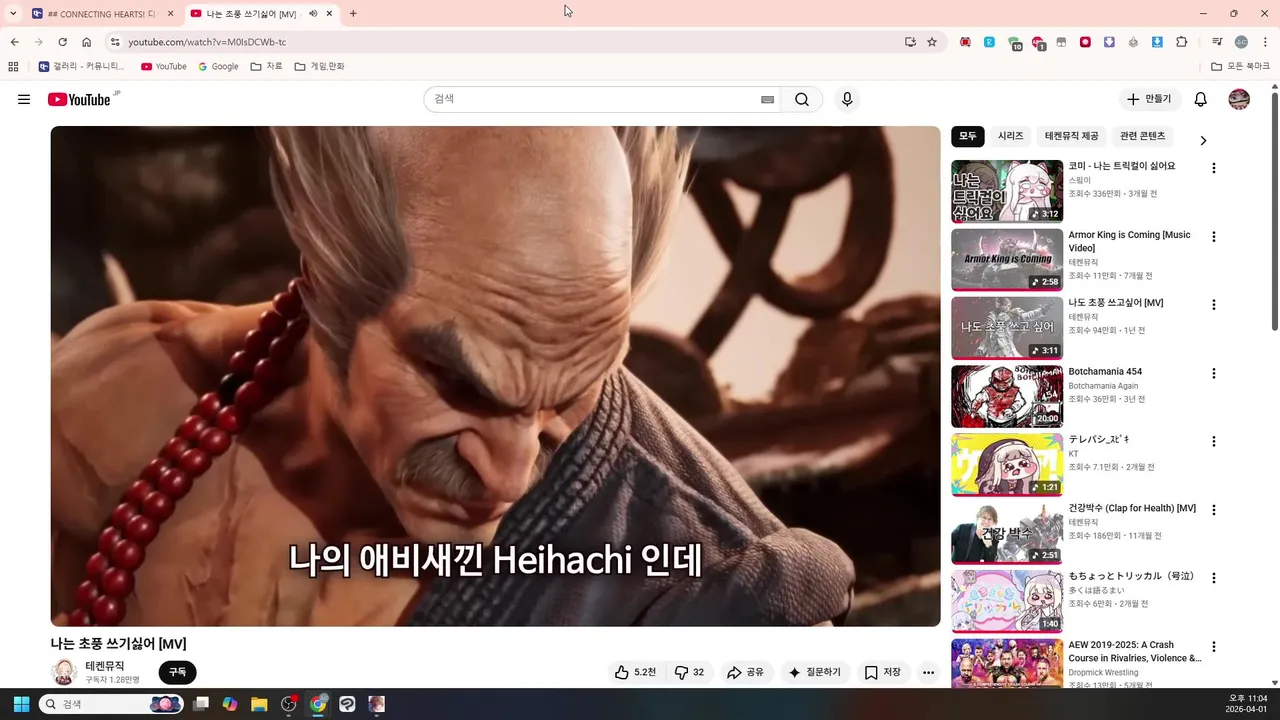Click the install app icon in address bar
The width and height of the screenshot is (1280, 720).
pos(910,42)
